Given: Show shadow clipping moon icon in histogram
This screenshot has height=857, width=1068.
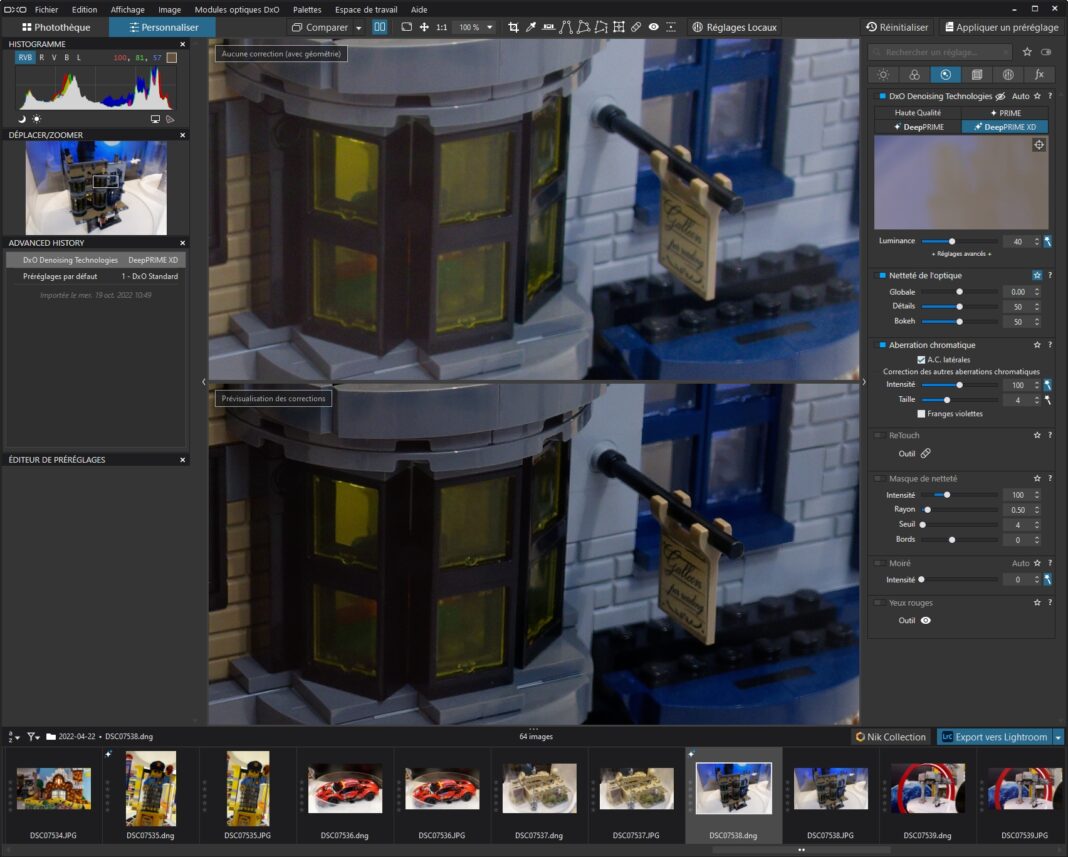Looking at the screenshot, I should [22, 119].
